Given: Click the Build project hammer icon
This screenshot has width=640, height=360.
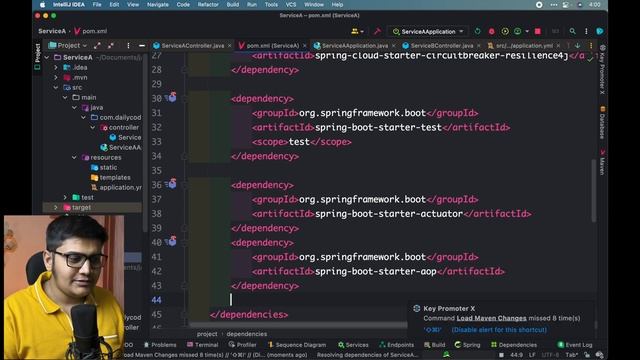Looking at the screenshot, I should (x=377, y=31).
